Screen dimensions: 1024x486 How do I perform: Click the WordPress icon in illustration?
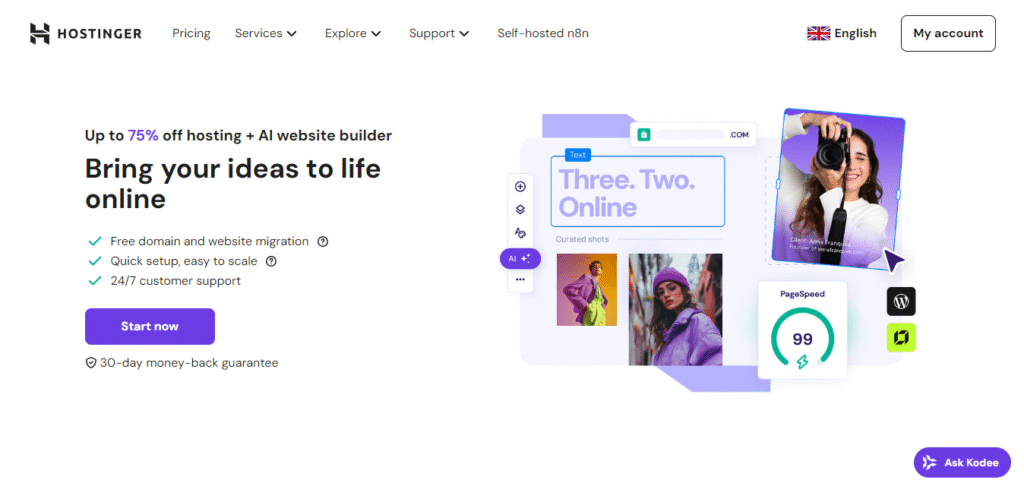point(901,301)
